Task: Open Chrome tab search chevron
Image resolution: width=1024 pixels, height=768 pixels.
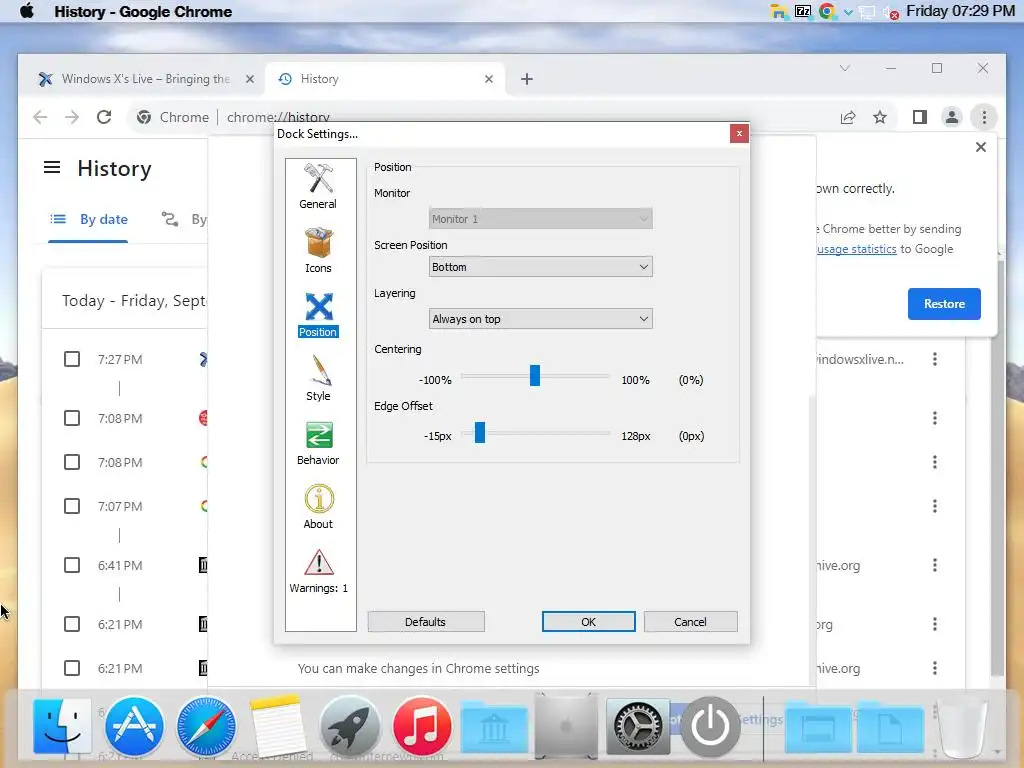Action: (x=844, y=68)
